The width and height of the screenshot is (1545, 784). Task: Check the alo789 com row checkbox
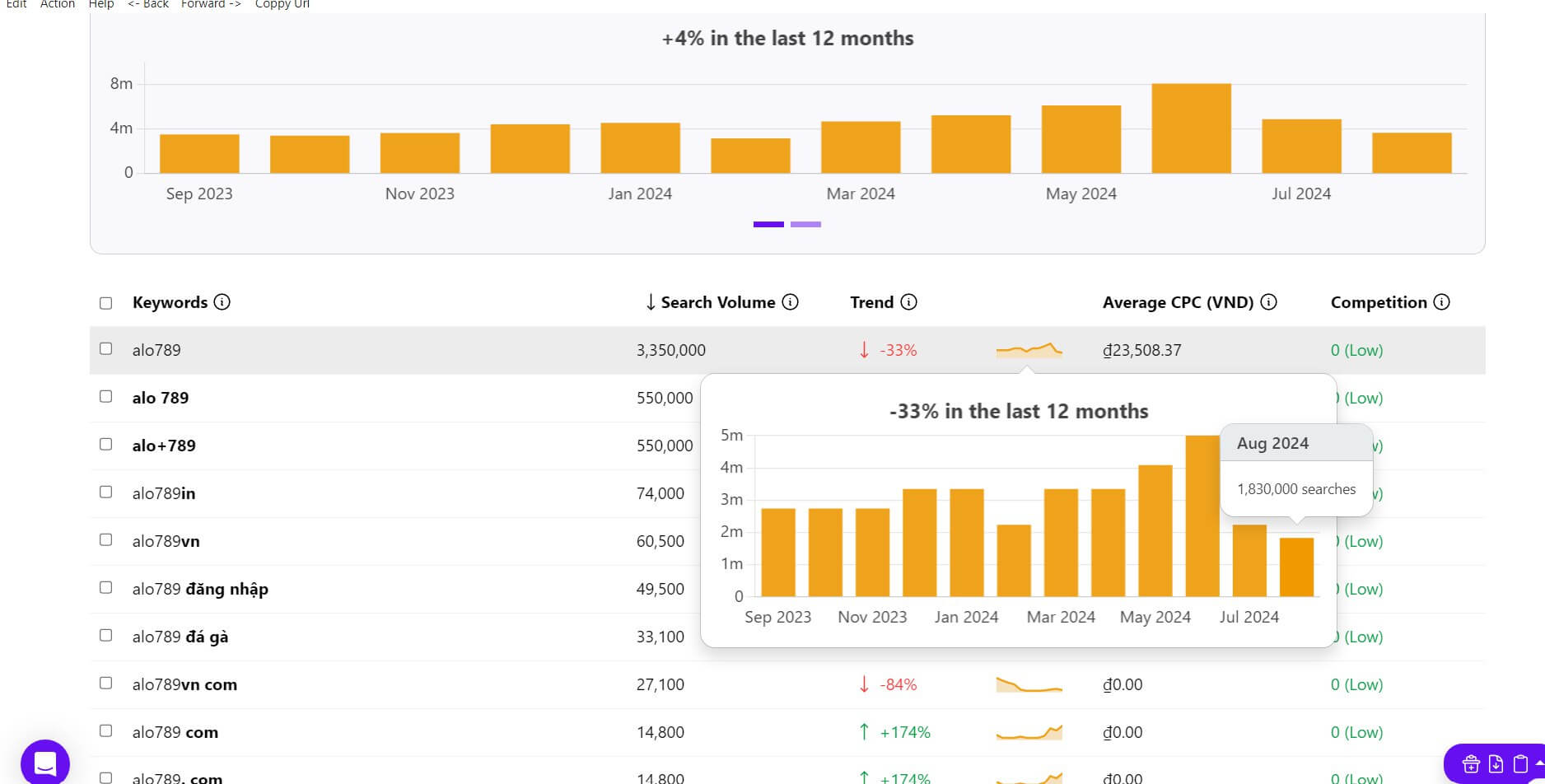point(105,731)
